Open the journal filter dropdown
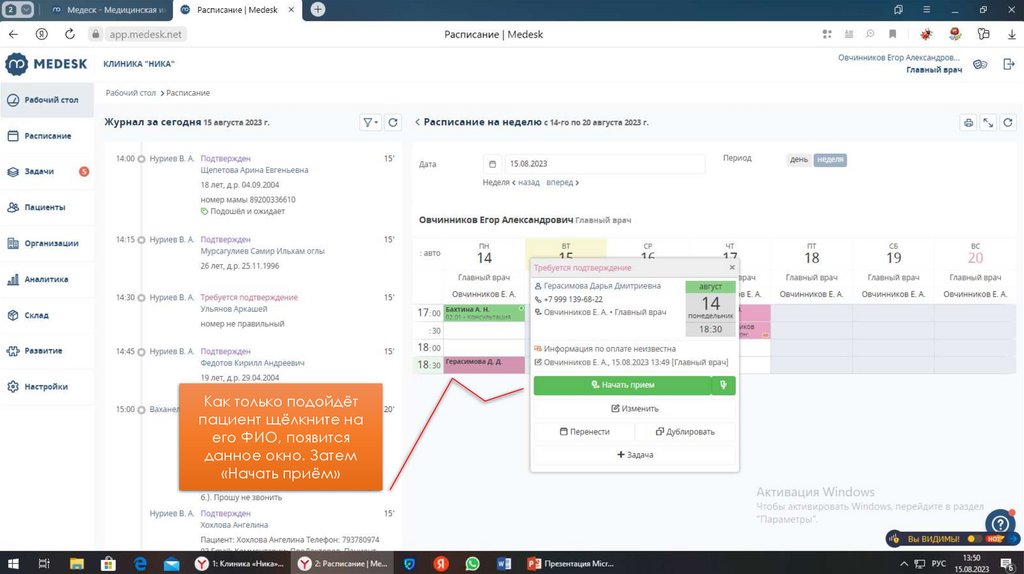 click(370, 122)
